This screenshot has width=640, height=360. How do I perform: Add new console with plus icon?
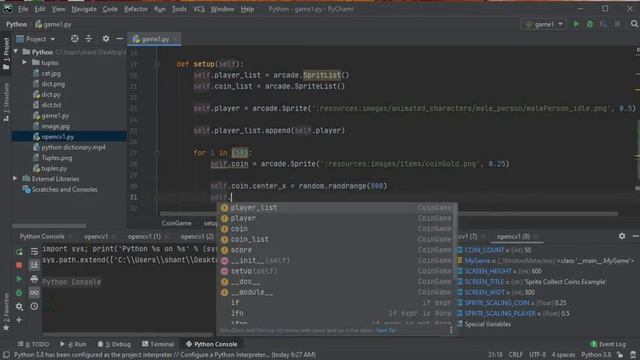pyautogui.click(x=19, y=320)
